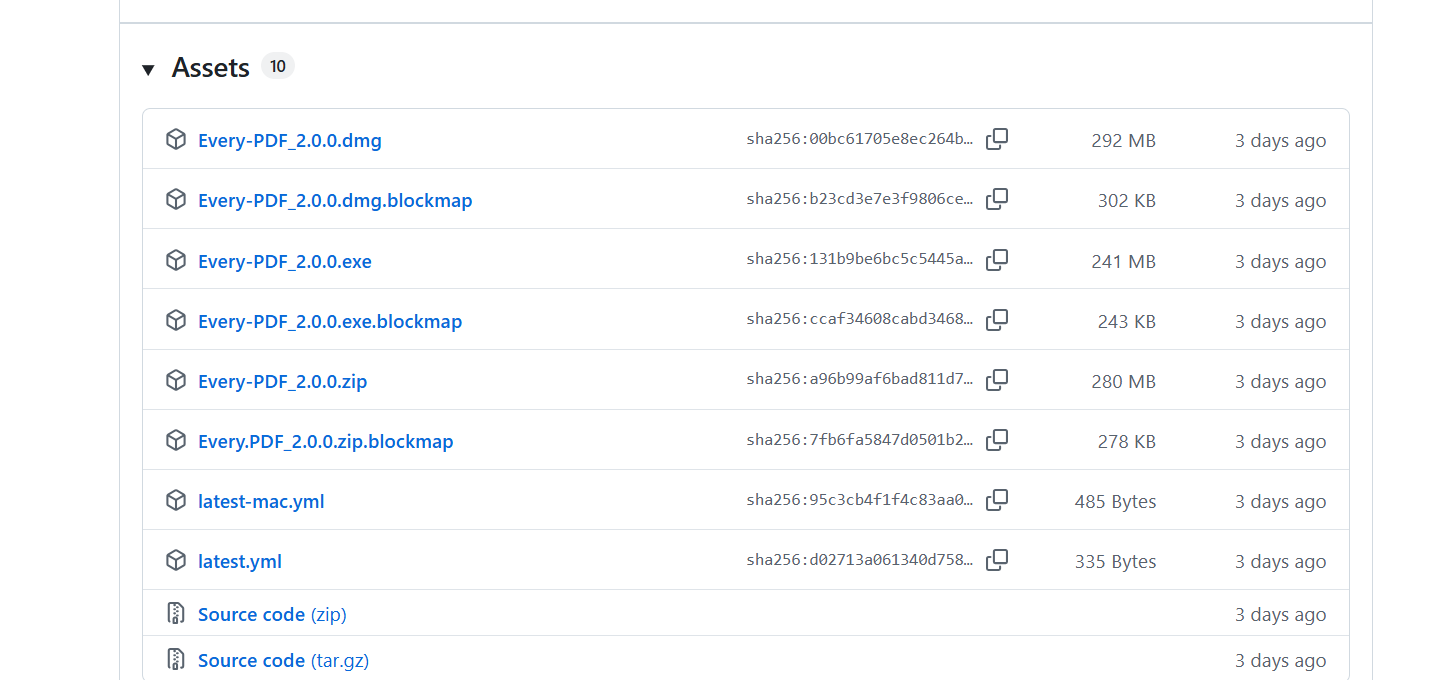Click the package icon beside Every-PDF_2.0.0.dmg
The height and width of the screenshot is (680, 1446).
click(176, 139)
